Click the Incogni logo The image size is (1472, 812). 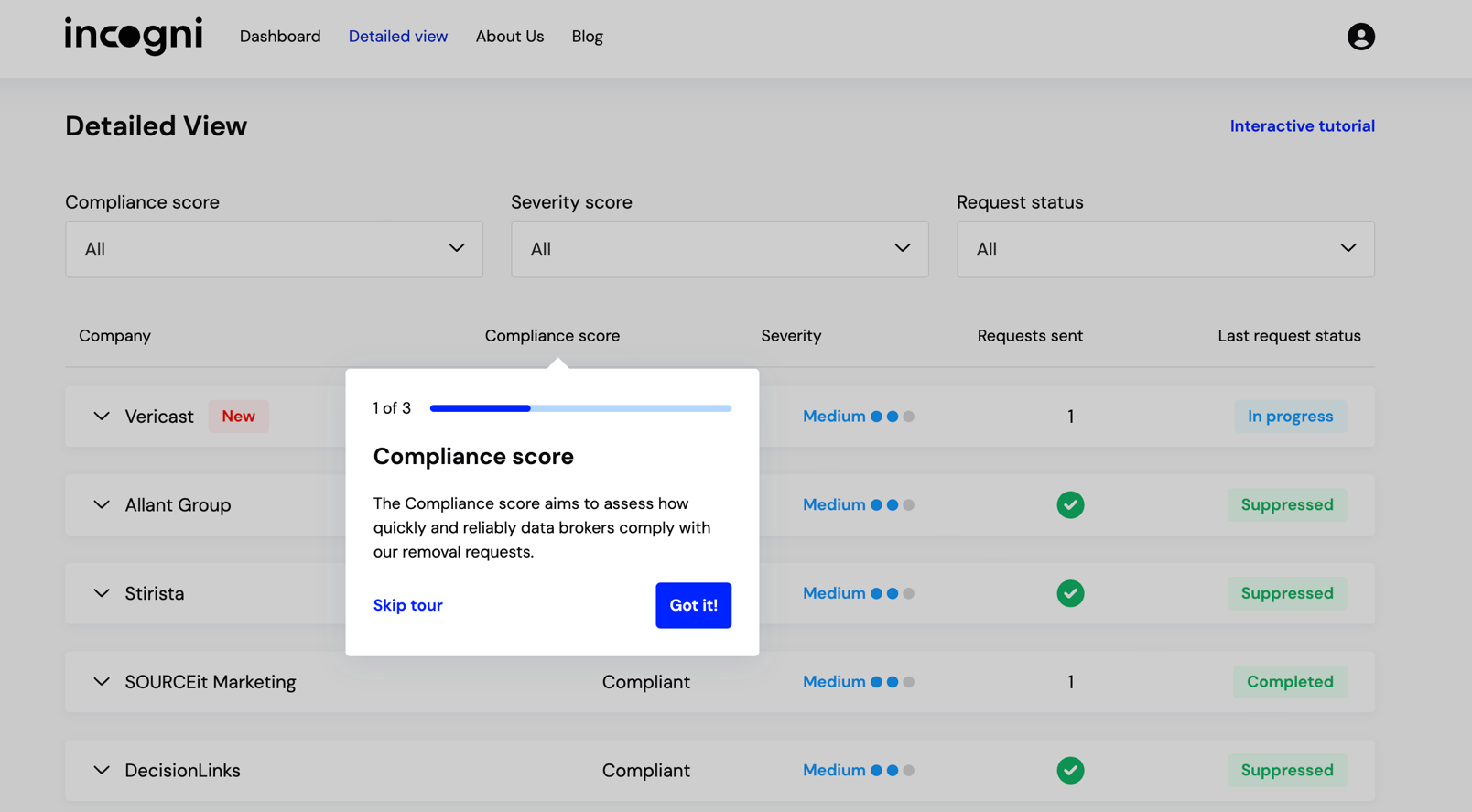(x=134, y=36)
